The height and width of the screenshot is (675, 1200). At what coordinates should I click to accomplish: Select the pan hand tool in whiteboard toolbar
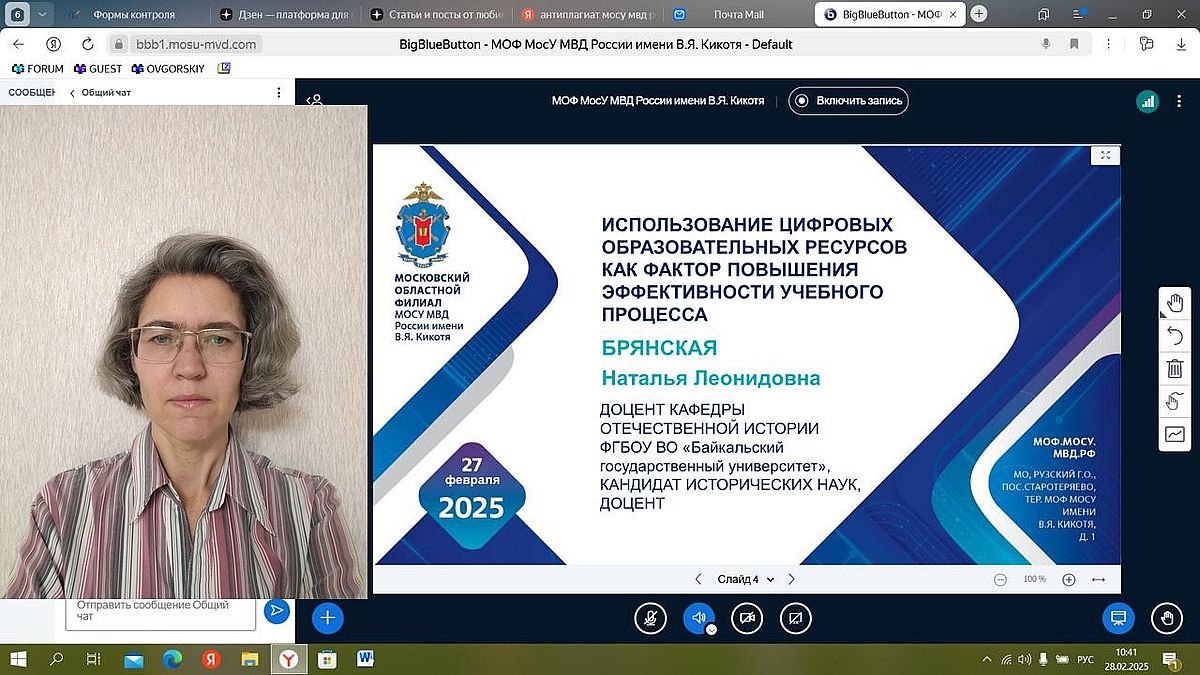coord(1175,304)
